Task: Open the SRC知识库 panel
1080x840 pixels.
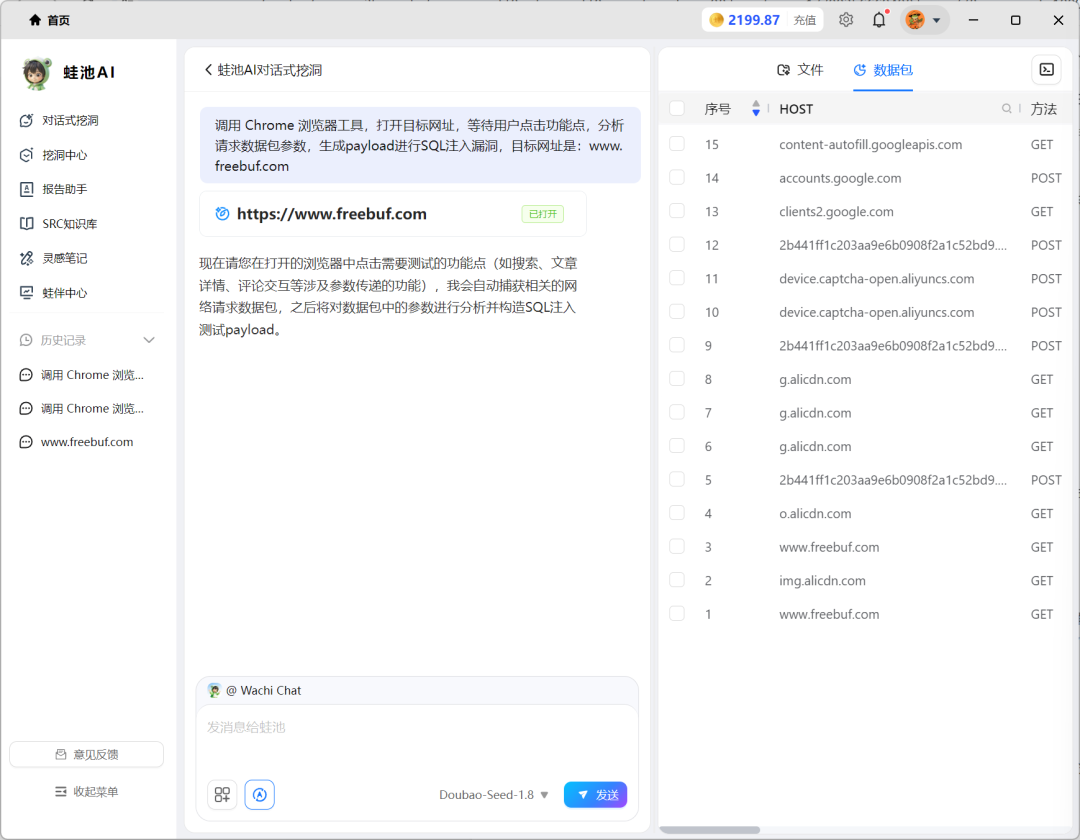Action: pos(72,224)
